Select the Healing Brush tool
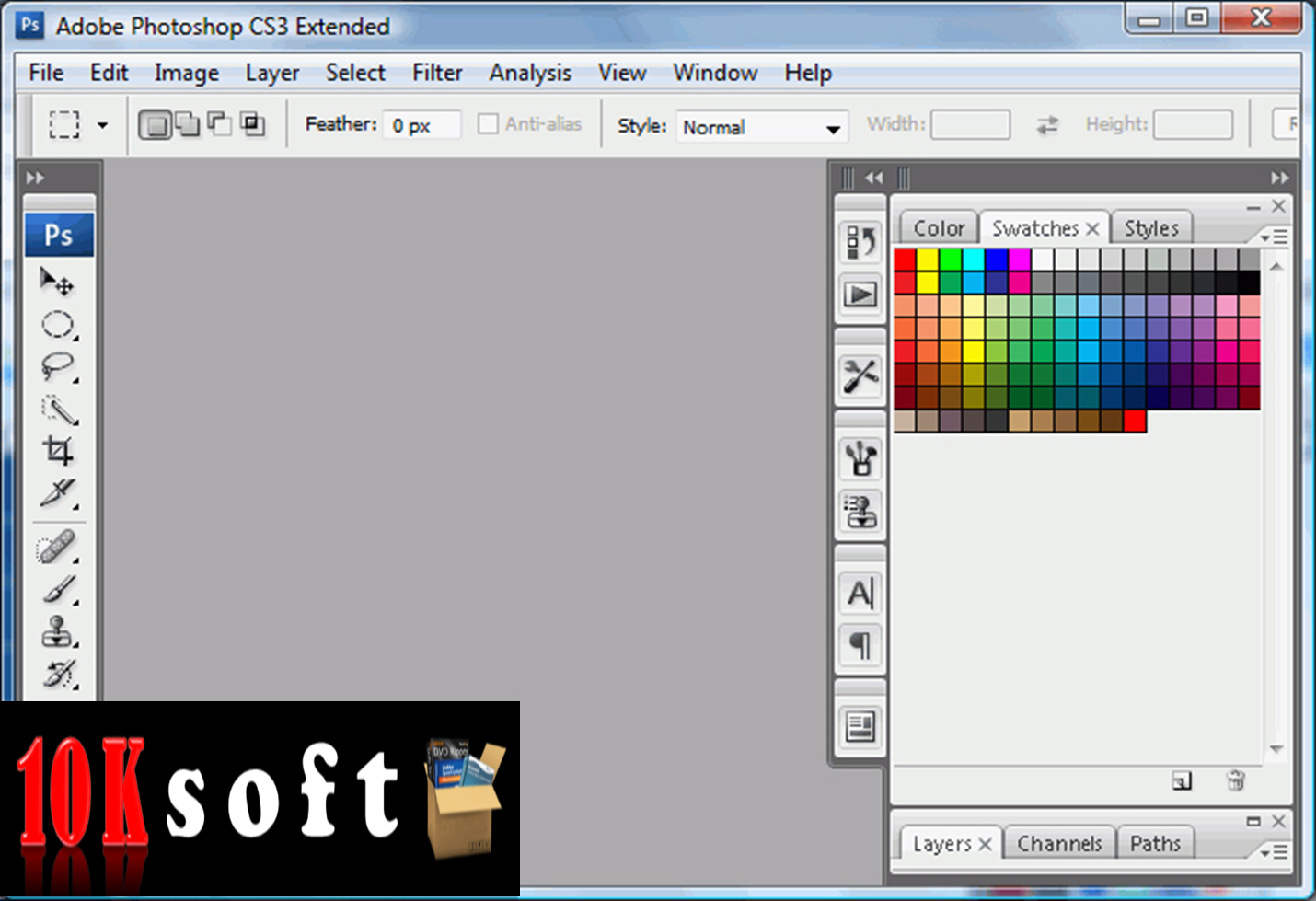 (x=57, y=547)
